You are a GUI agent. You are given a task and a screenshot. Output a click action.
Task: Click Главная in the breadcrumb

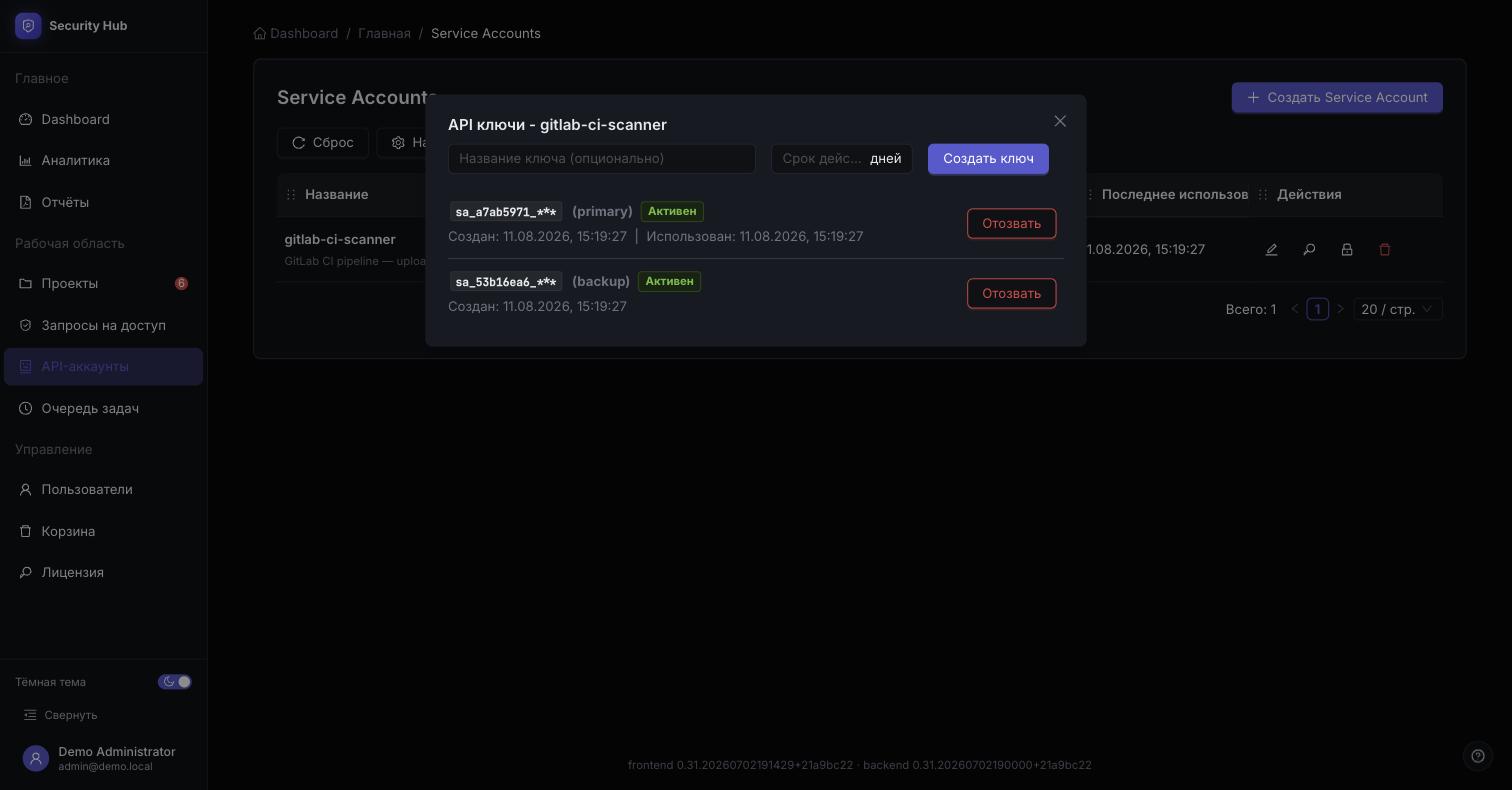(x=384, y=33)
